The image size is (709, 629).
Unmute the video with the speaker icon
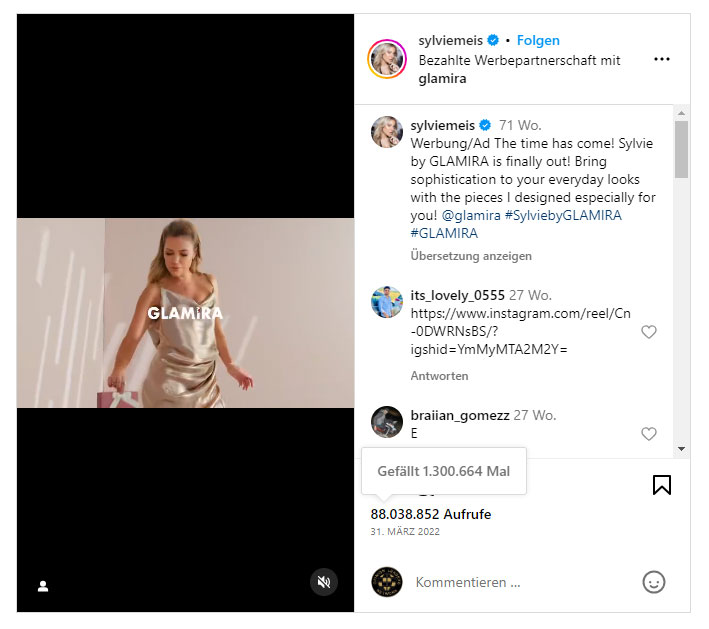click(x=324, y=582)
